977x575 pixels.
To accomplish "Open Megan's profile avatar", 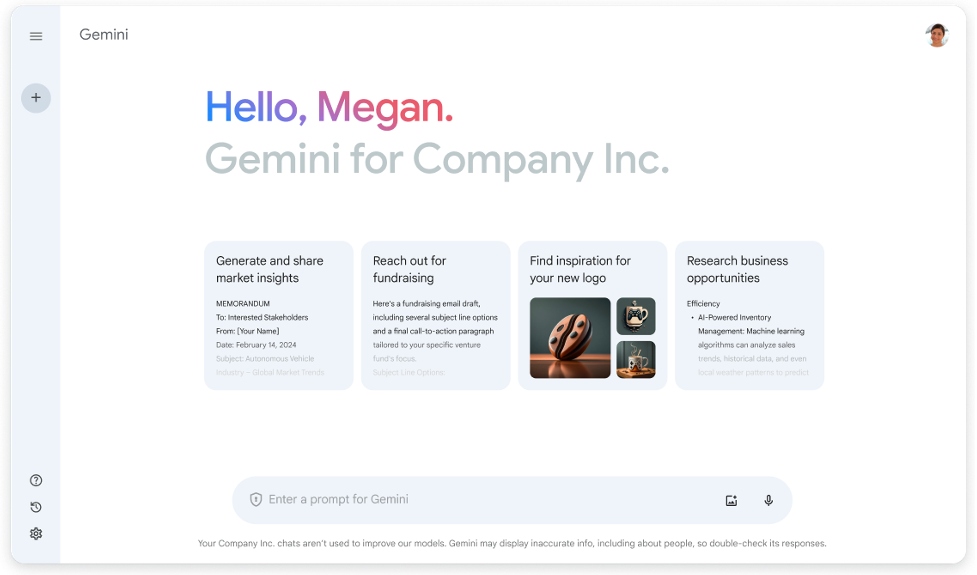I will 936,36.
